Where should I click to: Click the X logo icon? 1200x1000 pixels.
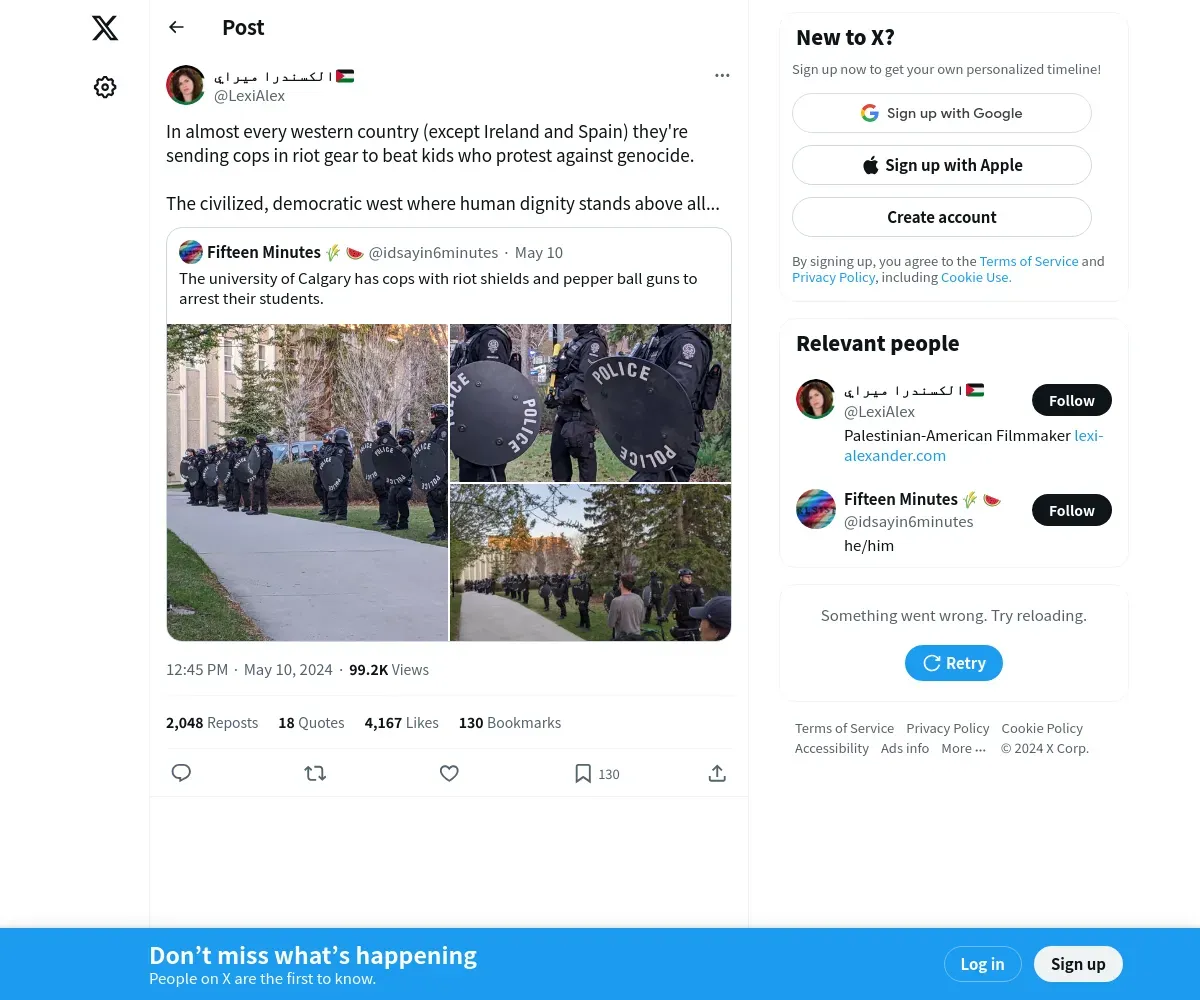coord(105,28)
